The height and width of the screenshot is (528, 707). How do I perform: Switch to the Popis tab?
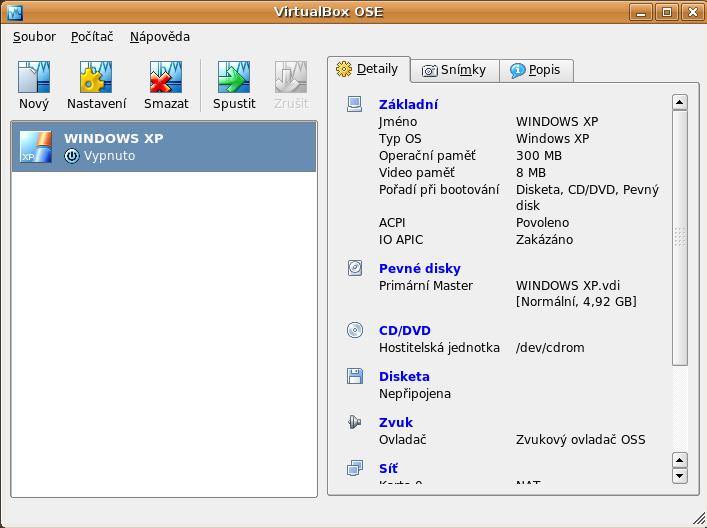click(536, 70)
